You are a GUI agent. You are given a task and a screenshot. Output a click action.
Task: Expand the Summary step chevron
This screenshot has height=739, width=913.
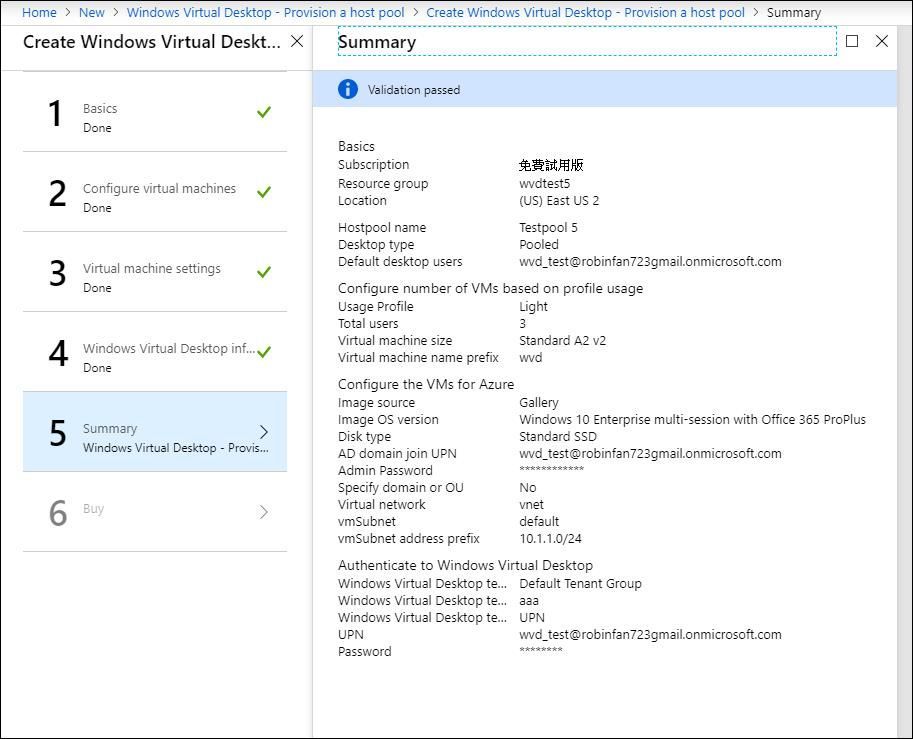(x=264, y=432)
